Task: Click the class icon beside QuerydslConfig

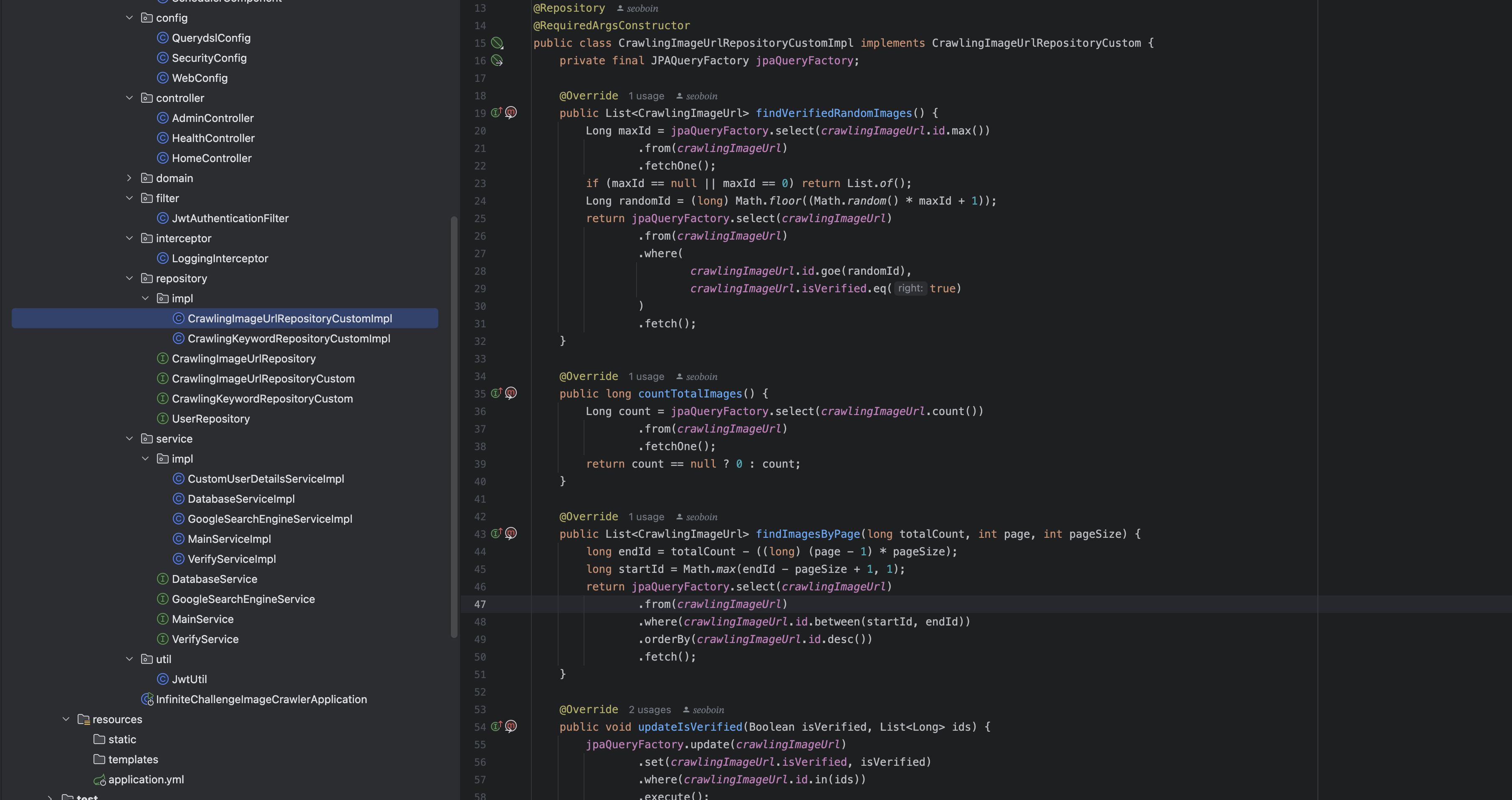Action: tap(162, 38)
